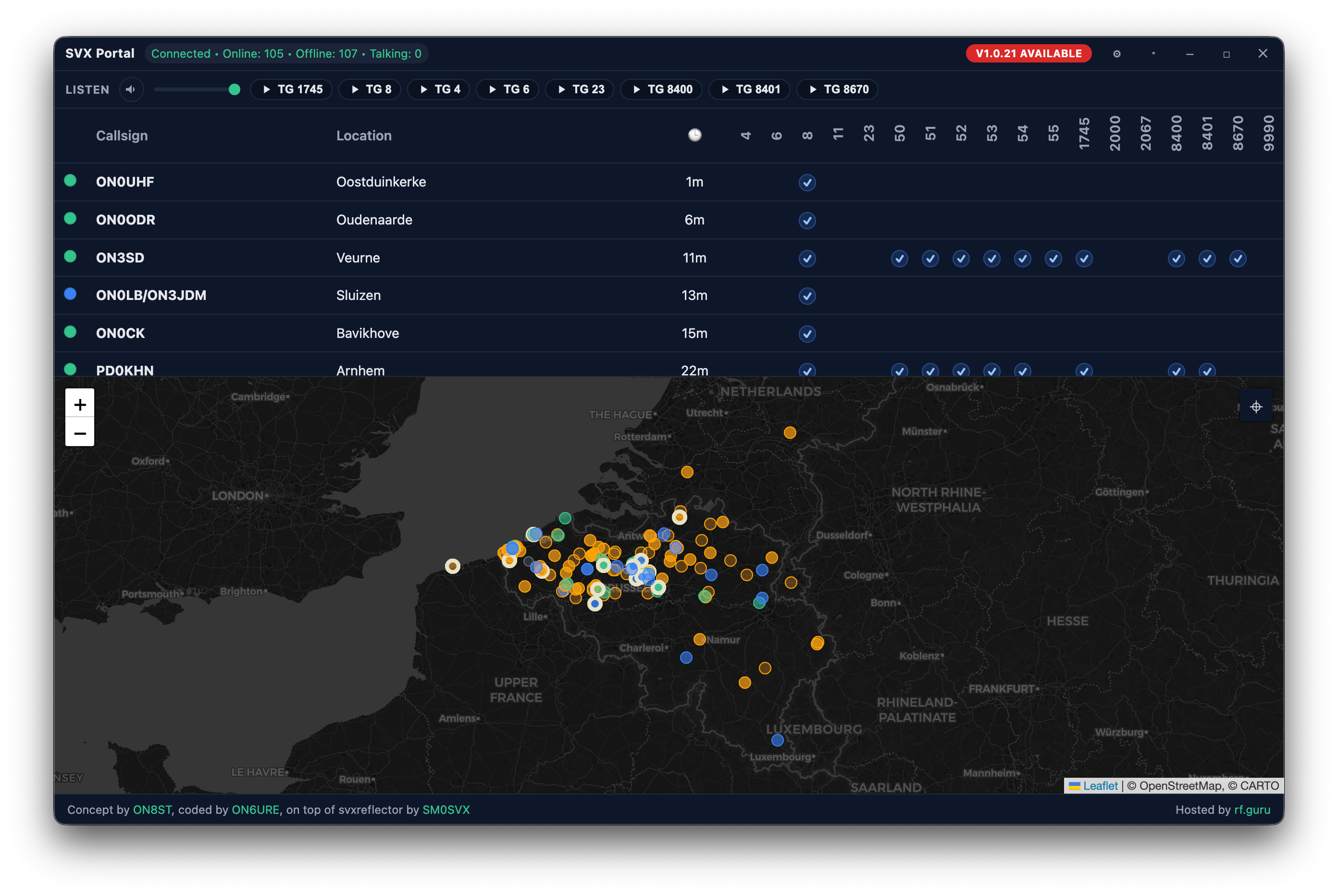This screenshot has height=896, width=1338.
Task: Open the ON8ST link in footer
Action: coord(152,809)
